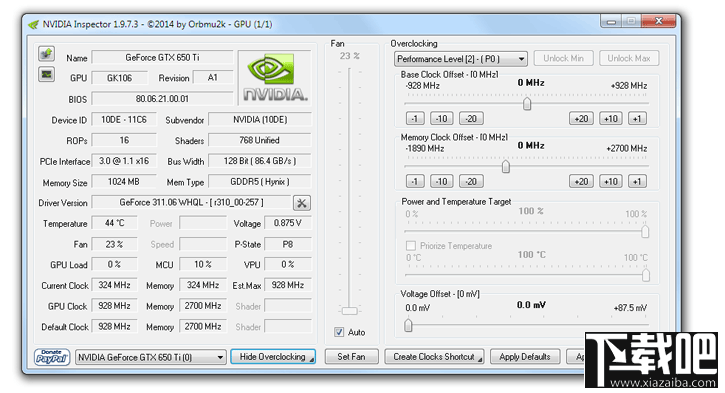Click the BIOS field 80.06.21.00.01
This screenshot has width=725, height=393.
point(162,98)
